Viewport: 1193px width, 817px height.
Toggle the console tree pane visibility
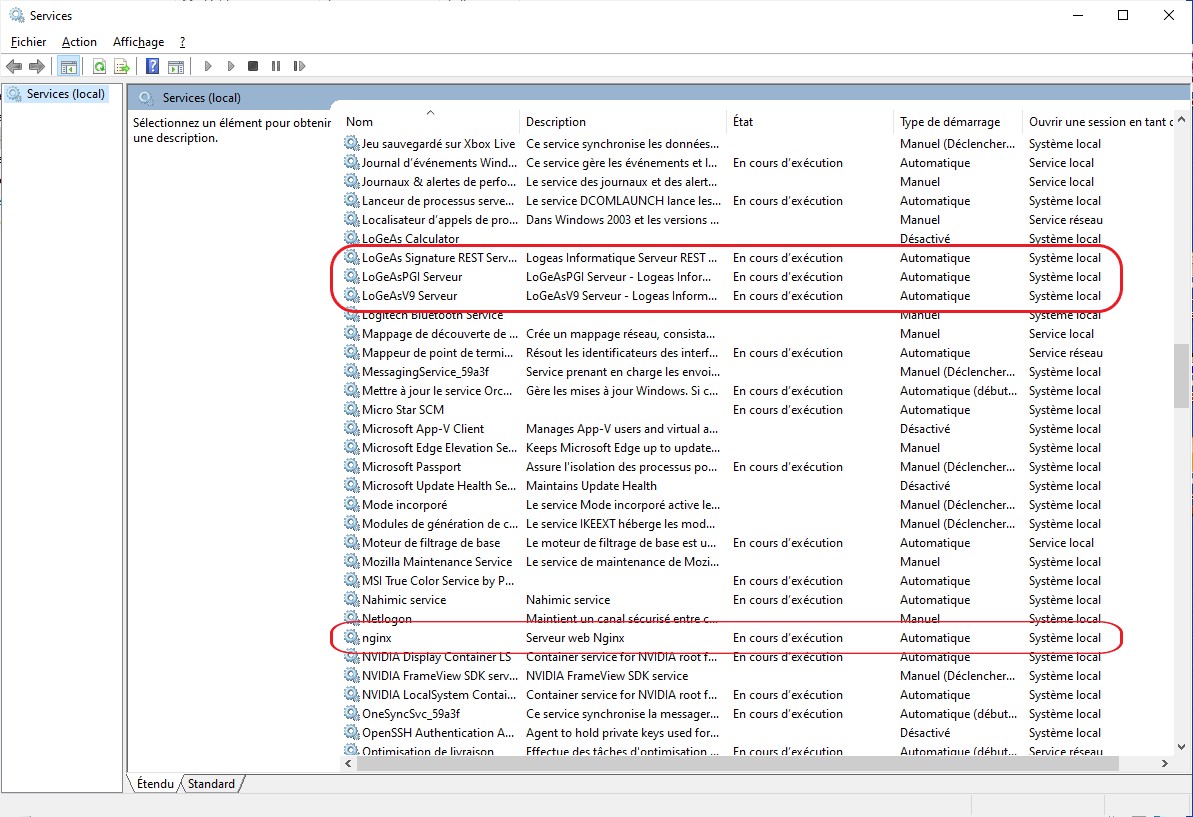pyautogui.click(x=69, y=67)
